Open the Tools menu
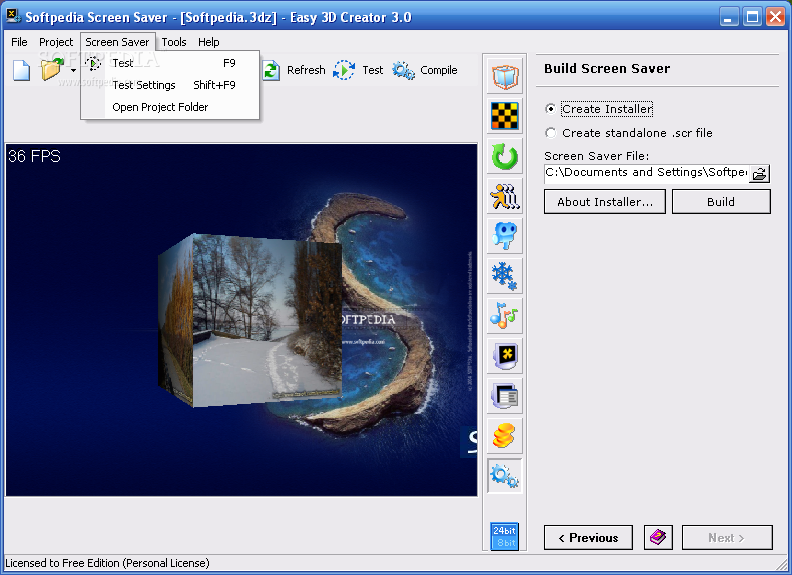 [174, 42]
